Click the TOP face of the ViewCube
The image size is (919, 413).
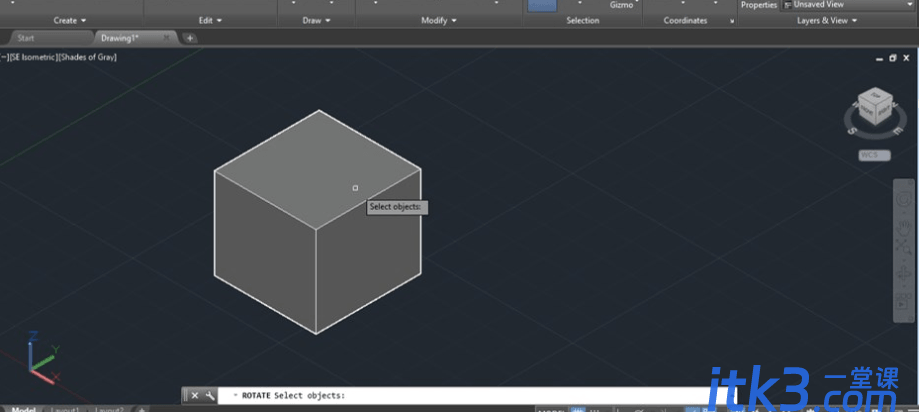(x=876, y=95)
